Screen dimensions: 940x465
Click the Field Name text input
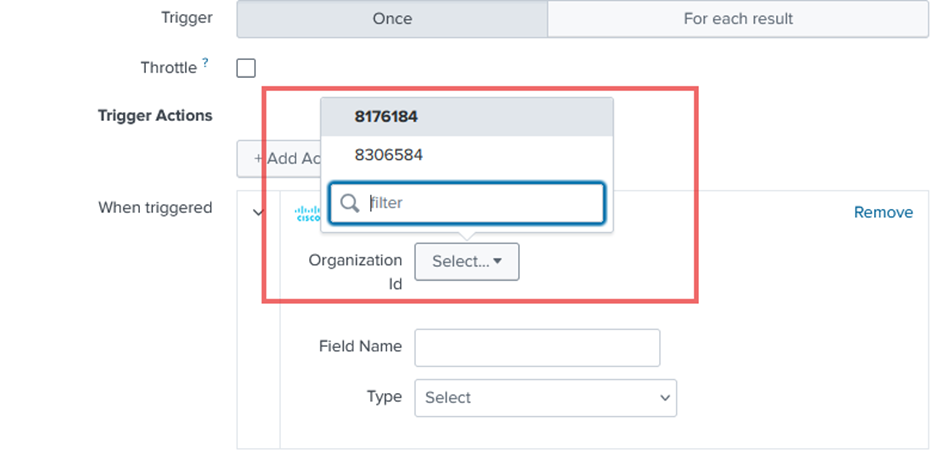537,347
